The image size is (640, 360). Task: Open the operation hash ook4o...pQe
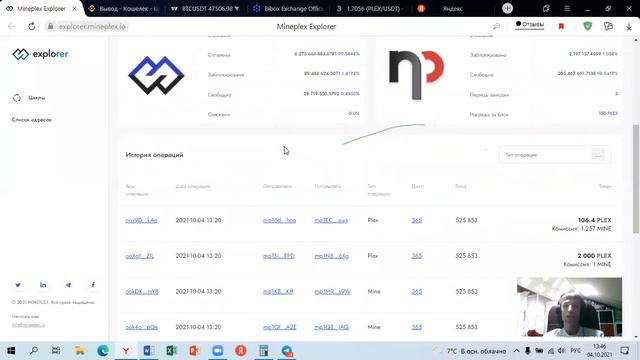[x=142, y=327]
